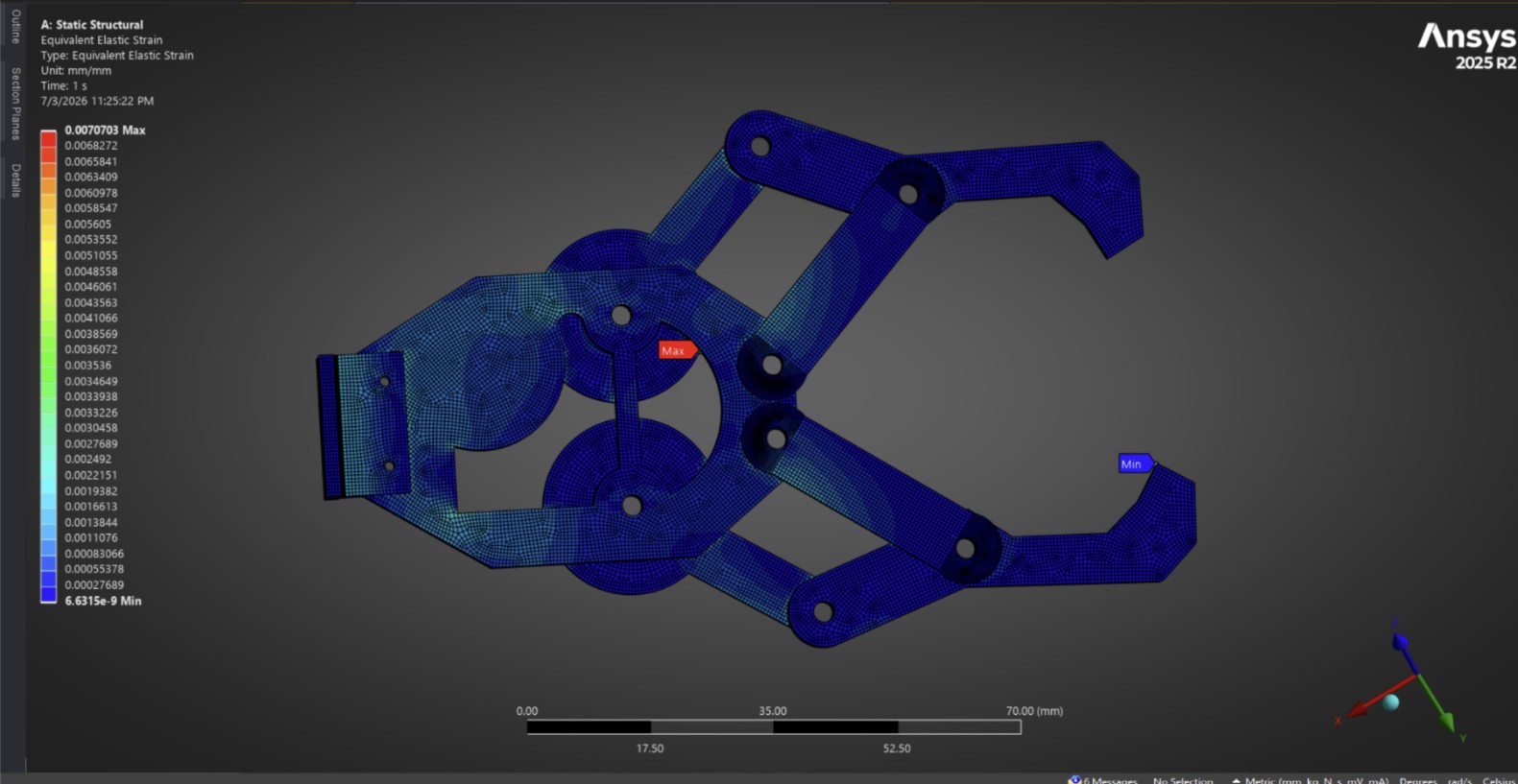The image size is (1518, 784).
Task: Click the Unit: mm/mm legend line
Action: tap(76, 71)
